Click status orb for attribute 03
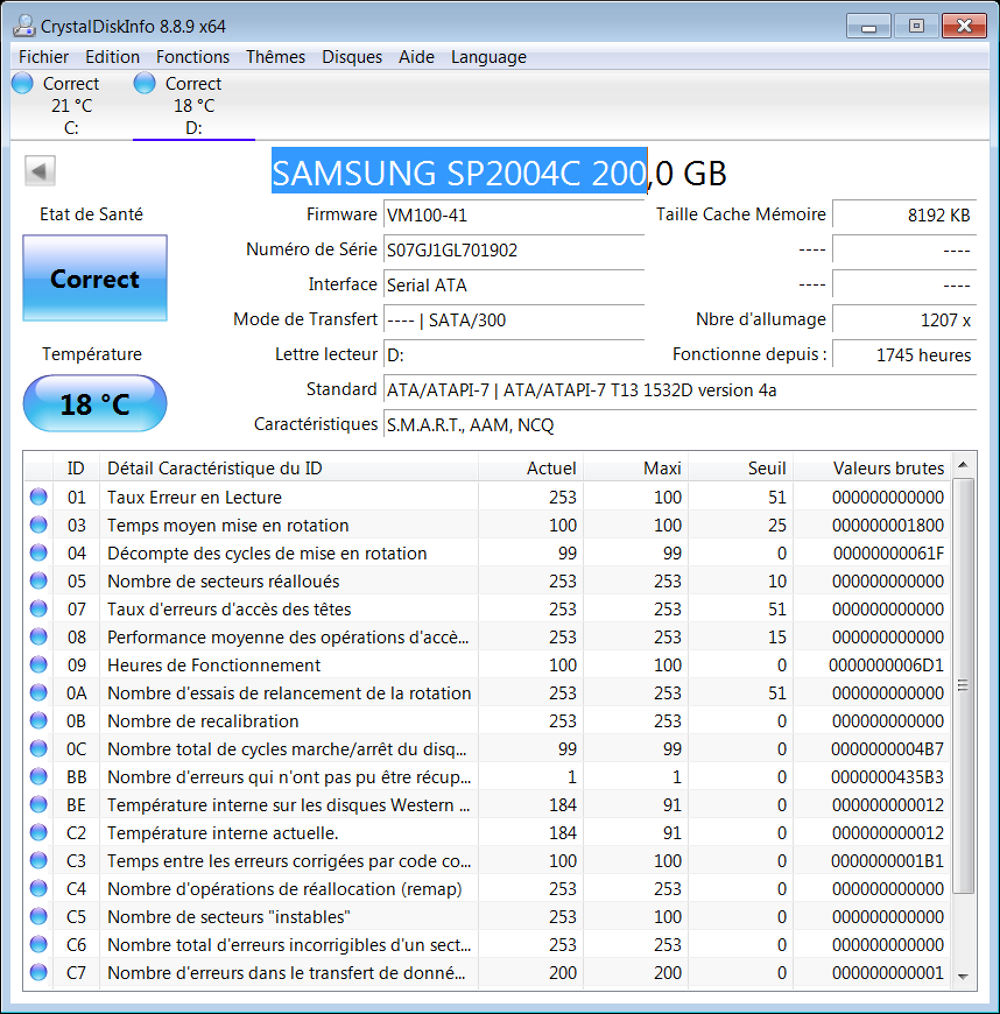This screenshot has height=1014, width=1000. [x=39, y=524]
